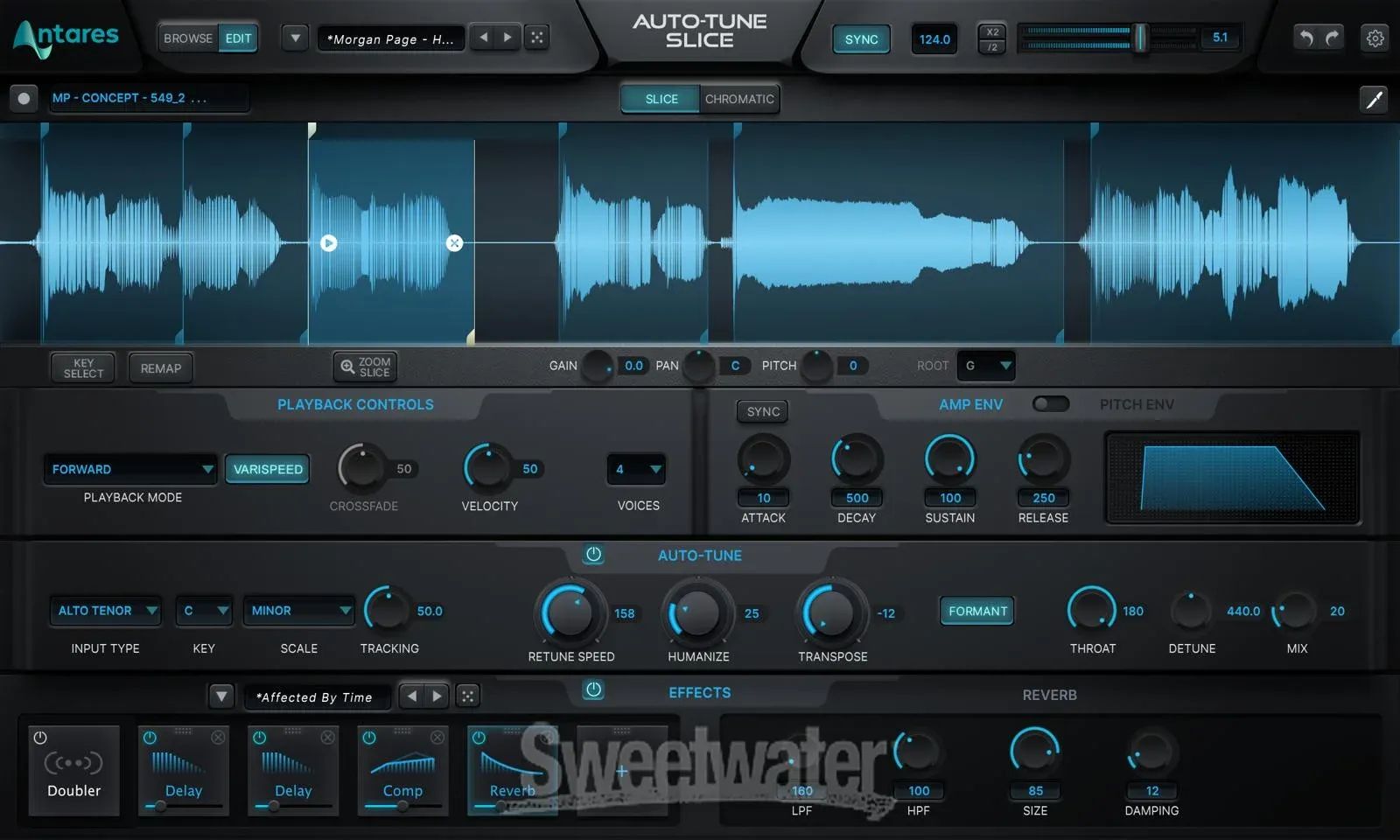
Task: Open the Forward playback mode dropdown
Action: pos(130,469)
